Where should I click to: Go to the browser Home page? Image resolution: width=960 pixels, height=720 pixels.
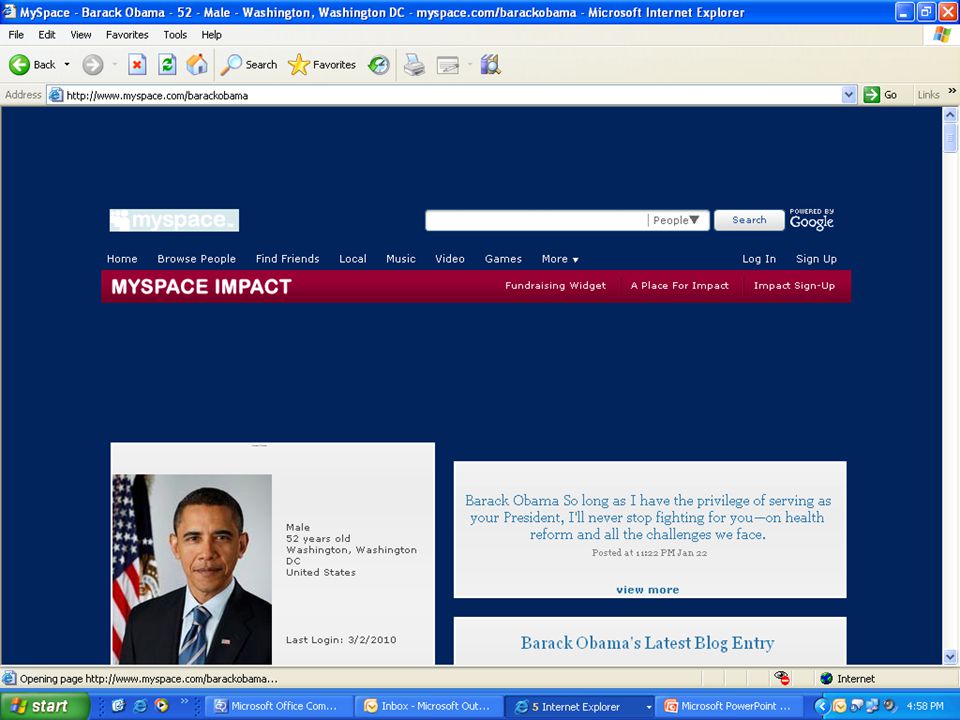(x=197, y=64)
